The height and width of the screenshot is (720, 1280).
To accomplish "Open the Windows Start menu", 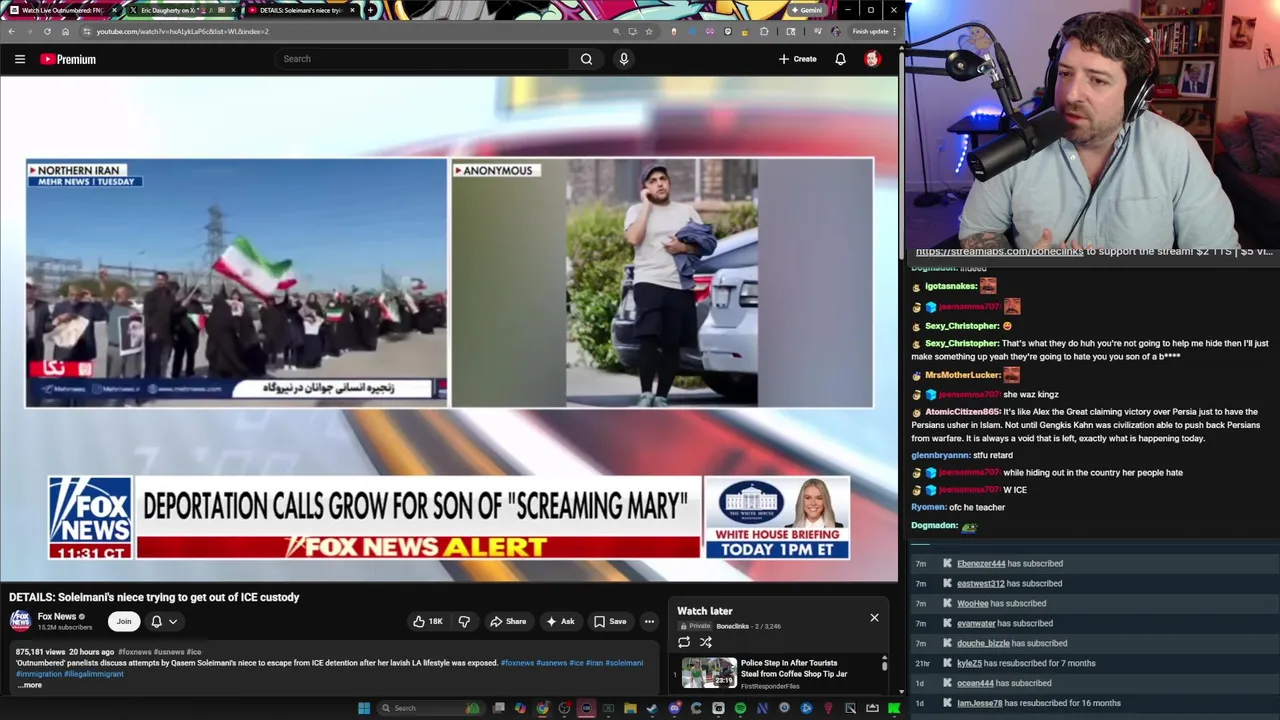I will click(x=364, y=708).
